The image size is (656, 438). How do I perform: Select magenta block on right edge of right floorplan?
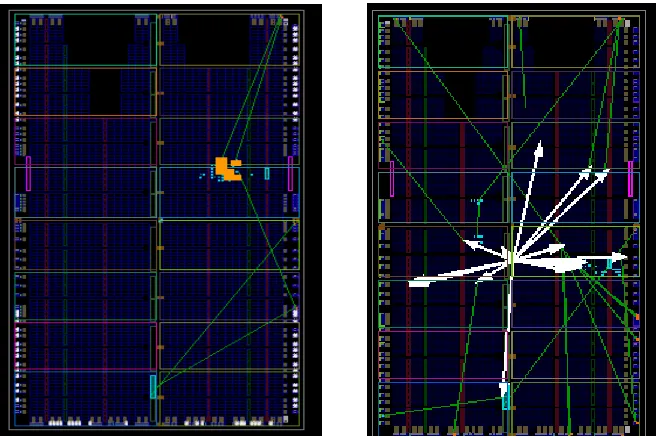point(630,179)
